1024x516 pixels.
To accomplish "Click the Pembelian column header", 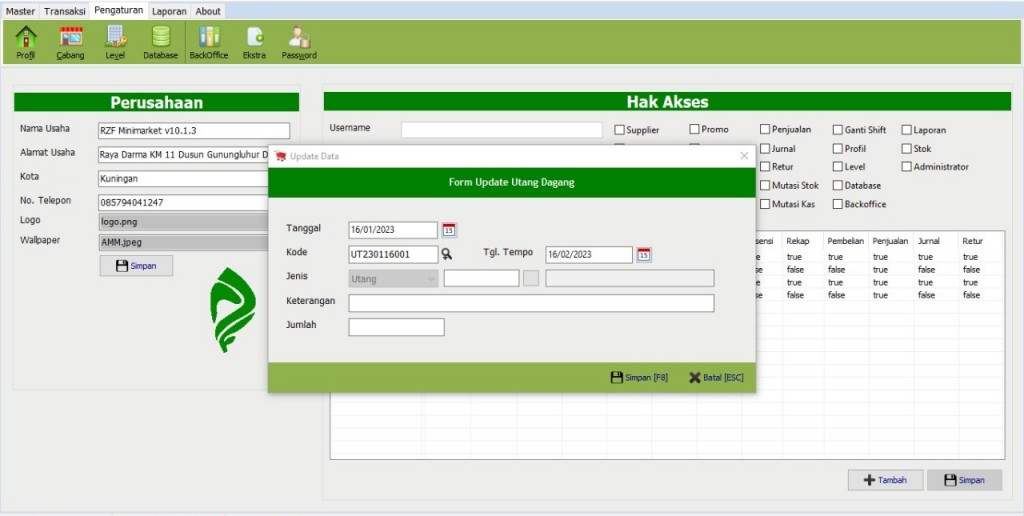I will (846, 241).
